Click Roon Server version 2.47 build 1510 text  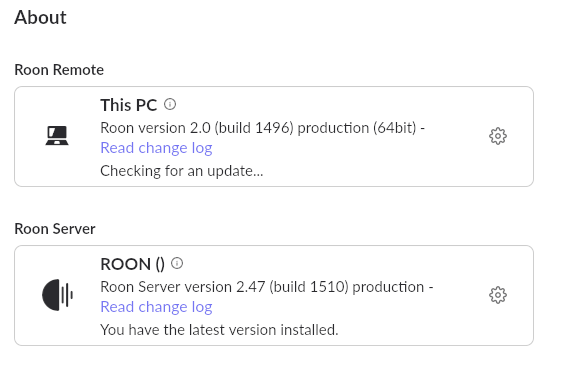(x=224, y=287)
